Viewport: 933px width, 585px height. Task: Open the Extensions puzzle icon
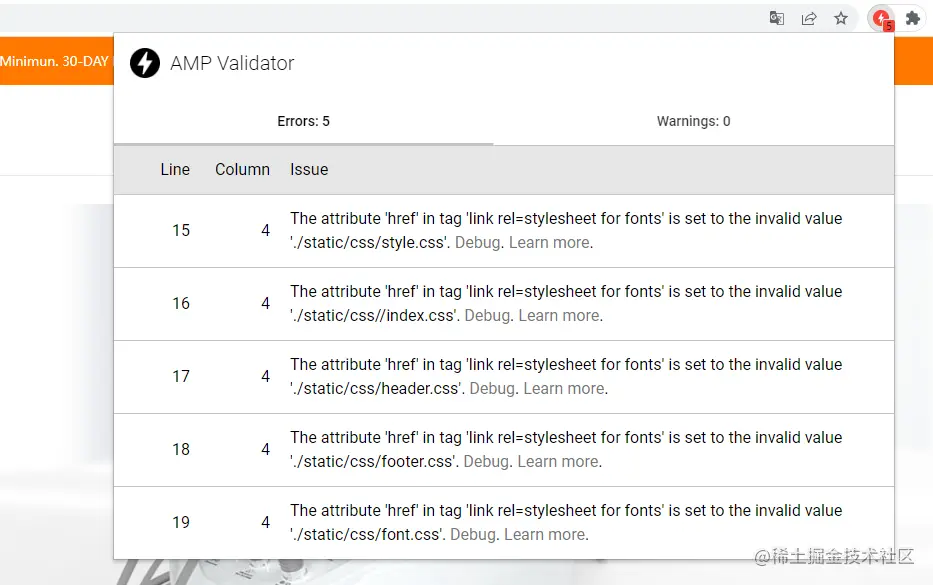point(912,18)
